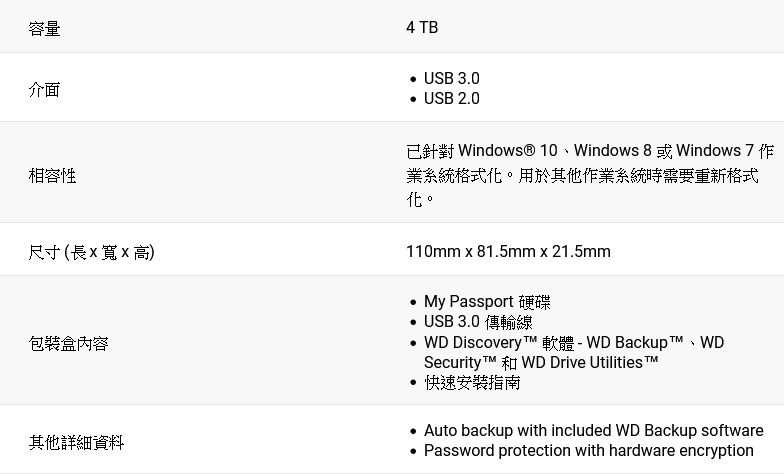Click the USB 3.0 傳輸線 list item
The width and height of the screenshot is (784, 474).
(x=478, y=322)
